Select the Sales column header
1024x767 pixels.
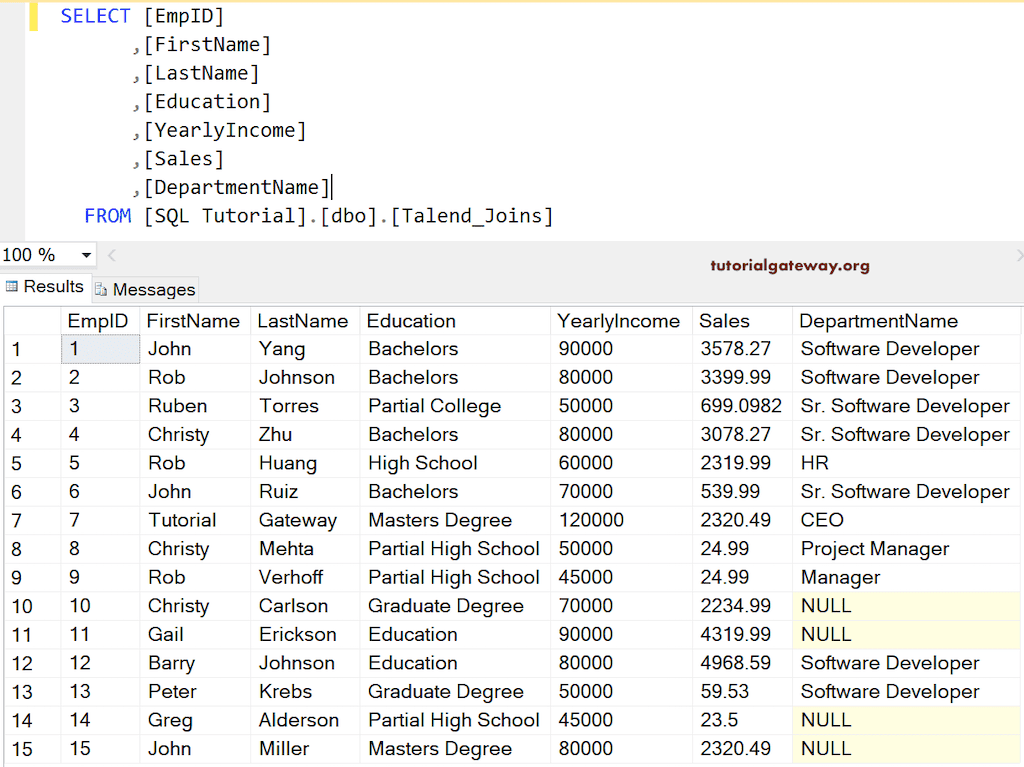click(742, 321)
